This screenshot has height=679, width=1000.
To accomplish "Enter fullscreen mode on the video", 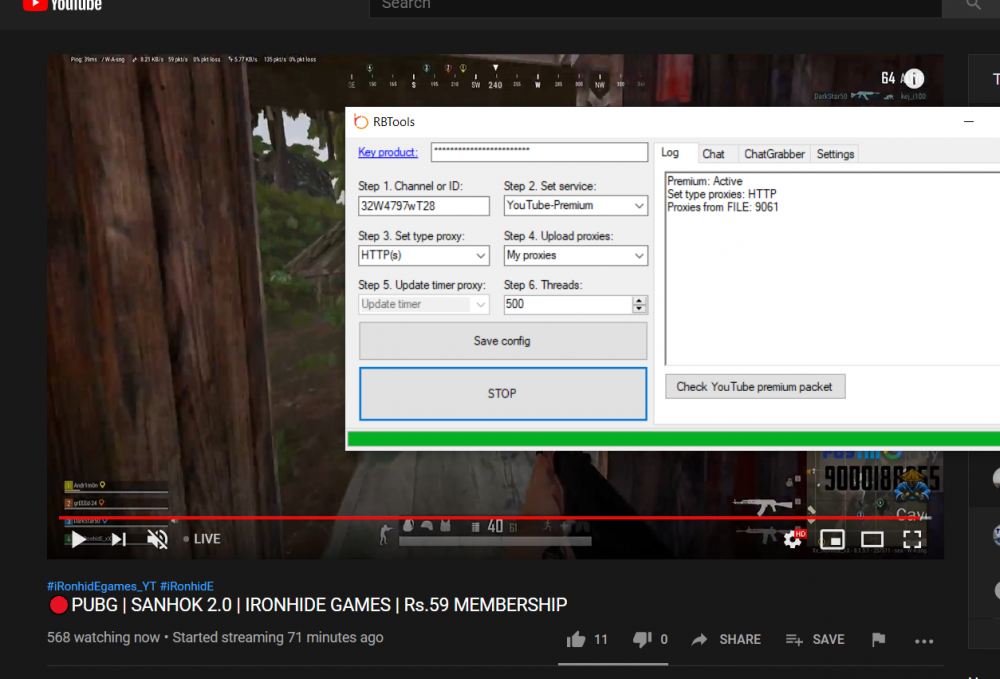I will pos(912,538).
